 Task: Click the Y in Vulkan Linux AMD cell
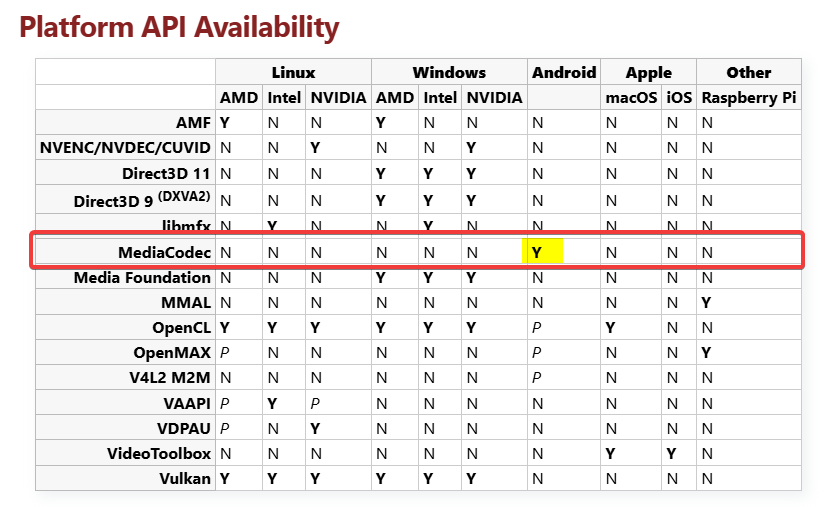225,479
